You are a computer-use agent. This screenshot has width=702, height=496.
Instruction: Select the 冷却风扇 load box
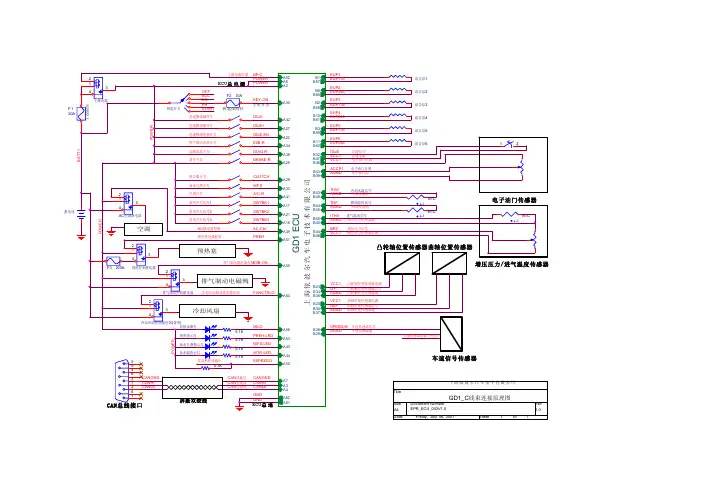point(207,311)
